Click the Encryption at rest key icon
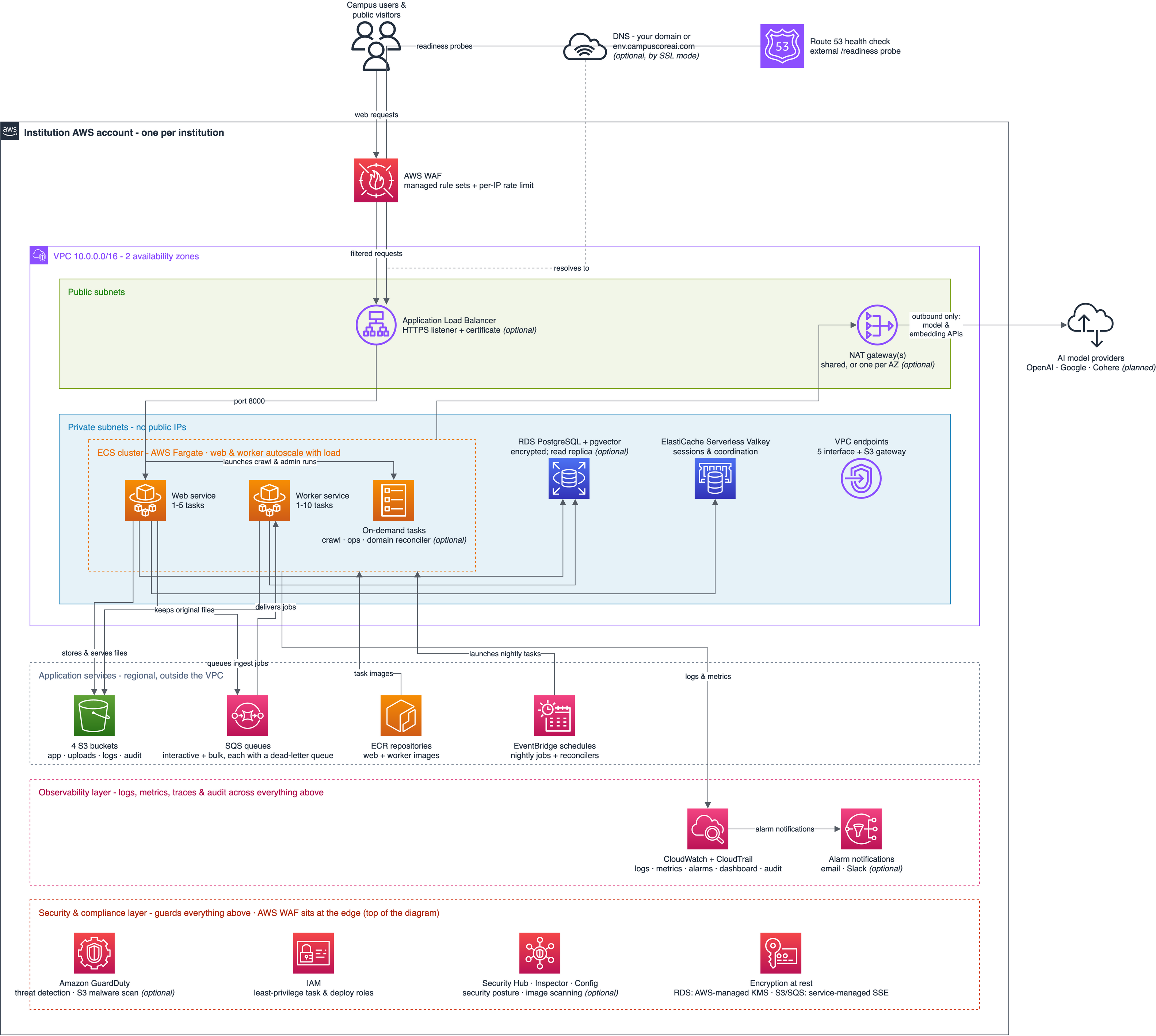The width and height of the screenshot is (1156, 1036). click(x=781, y=953)
